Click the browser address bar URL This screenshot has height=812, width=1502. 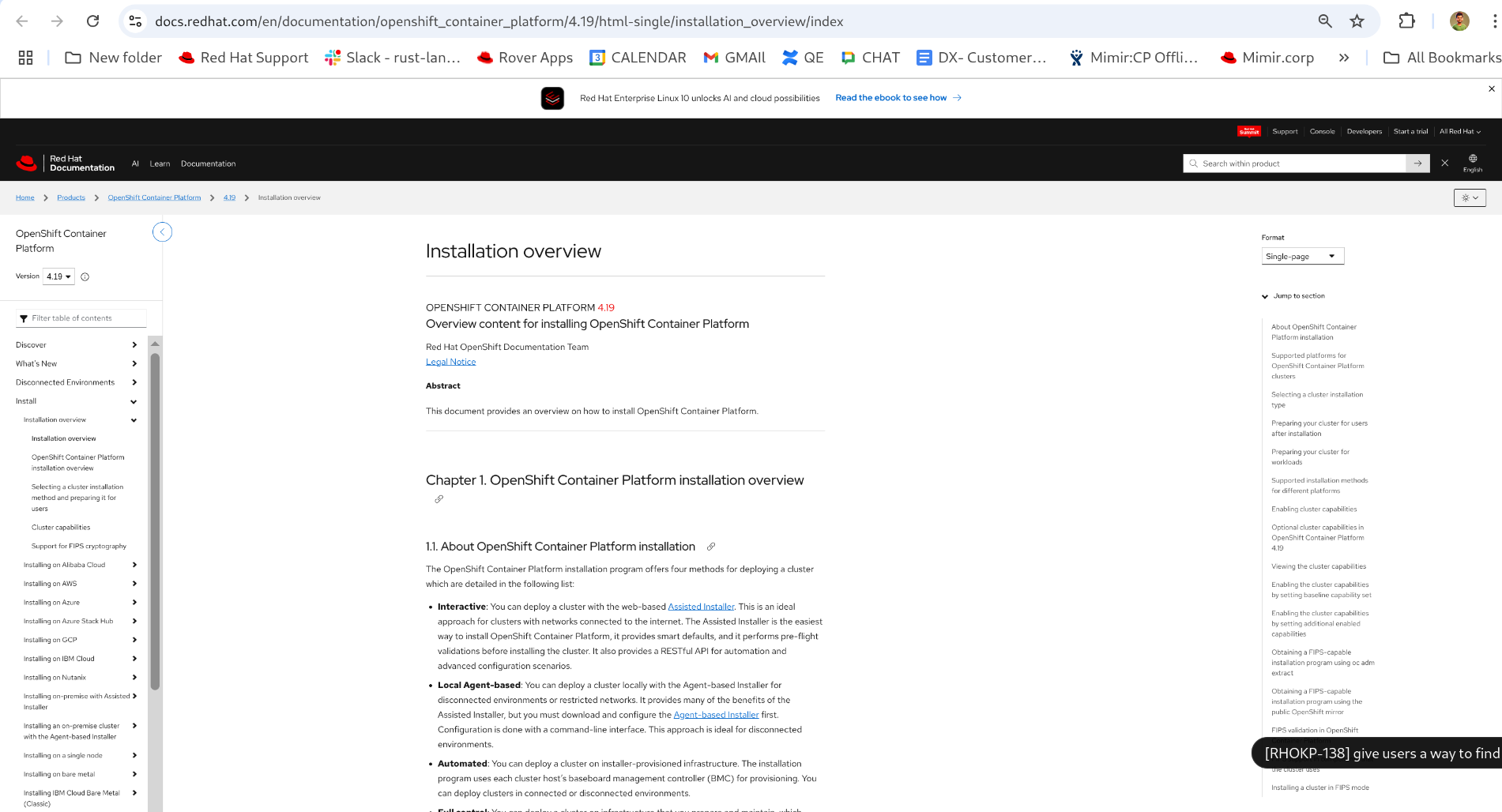coord(499,21)
